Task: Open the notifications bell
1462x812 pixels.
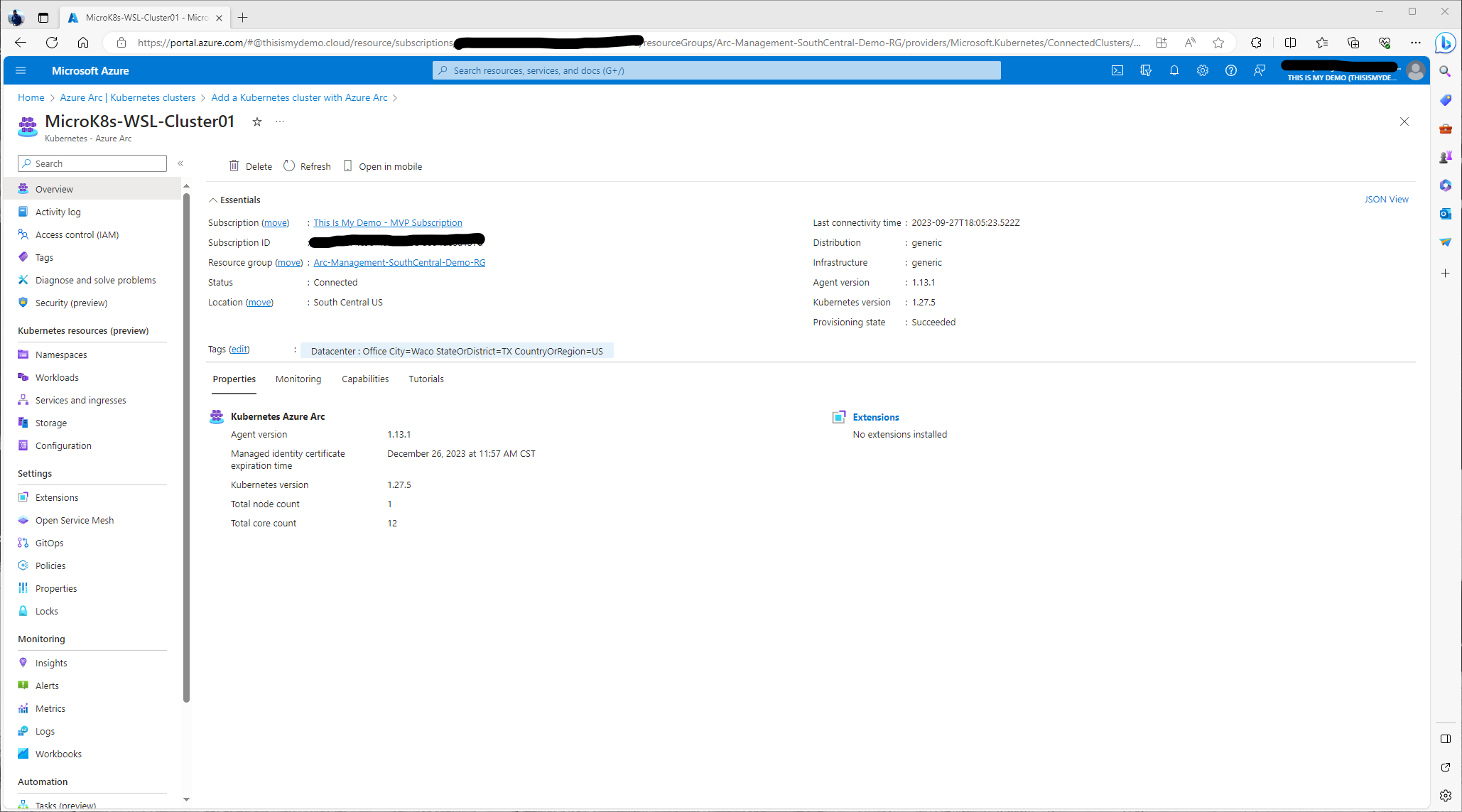Action: click(1174, 70)
